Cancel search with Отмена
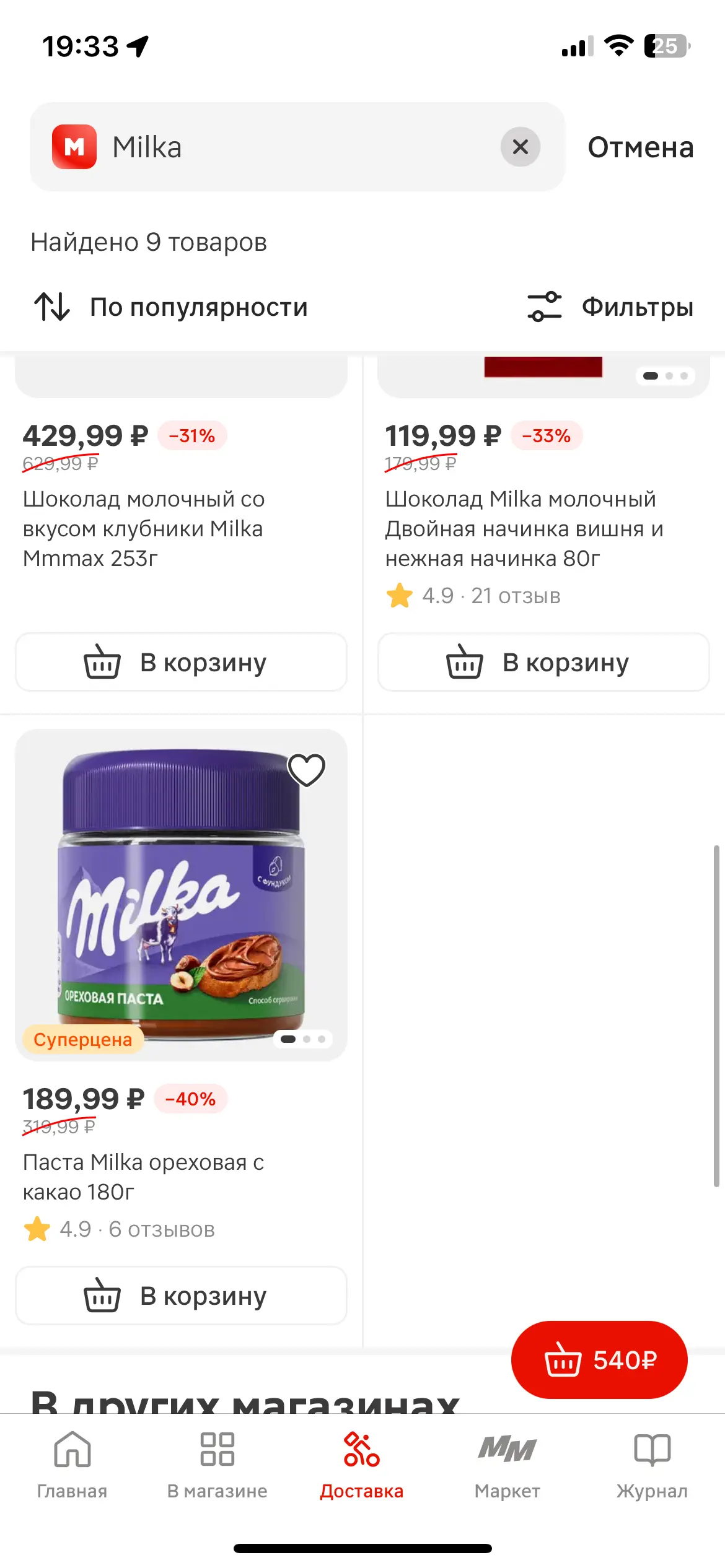 click(x=641, y=147)
